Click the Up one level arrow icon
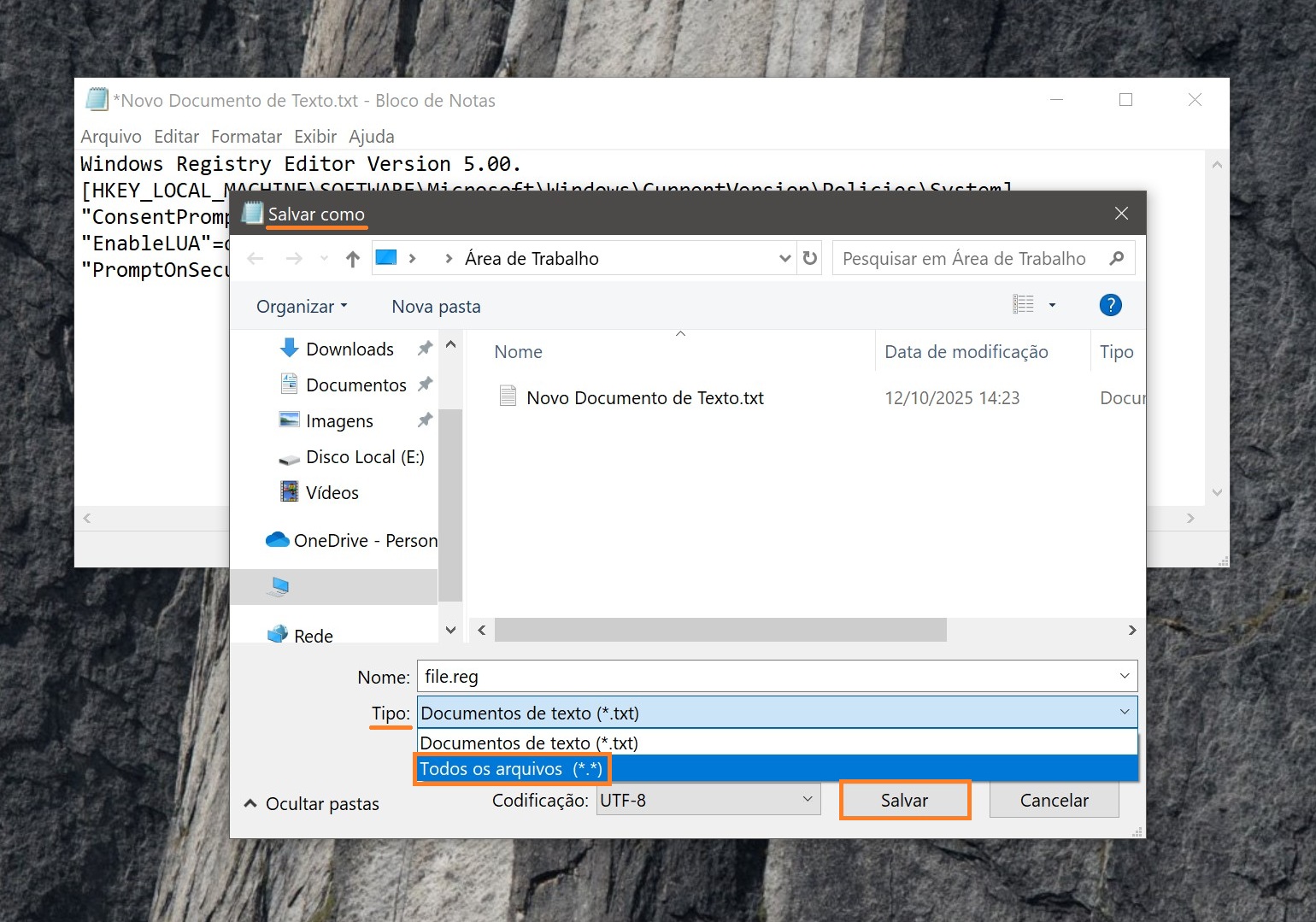 click(352, 259)
